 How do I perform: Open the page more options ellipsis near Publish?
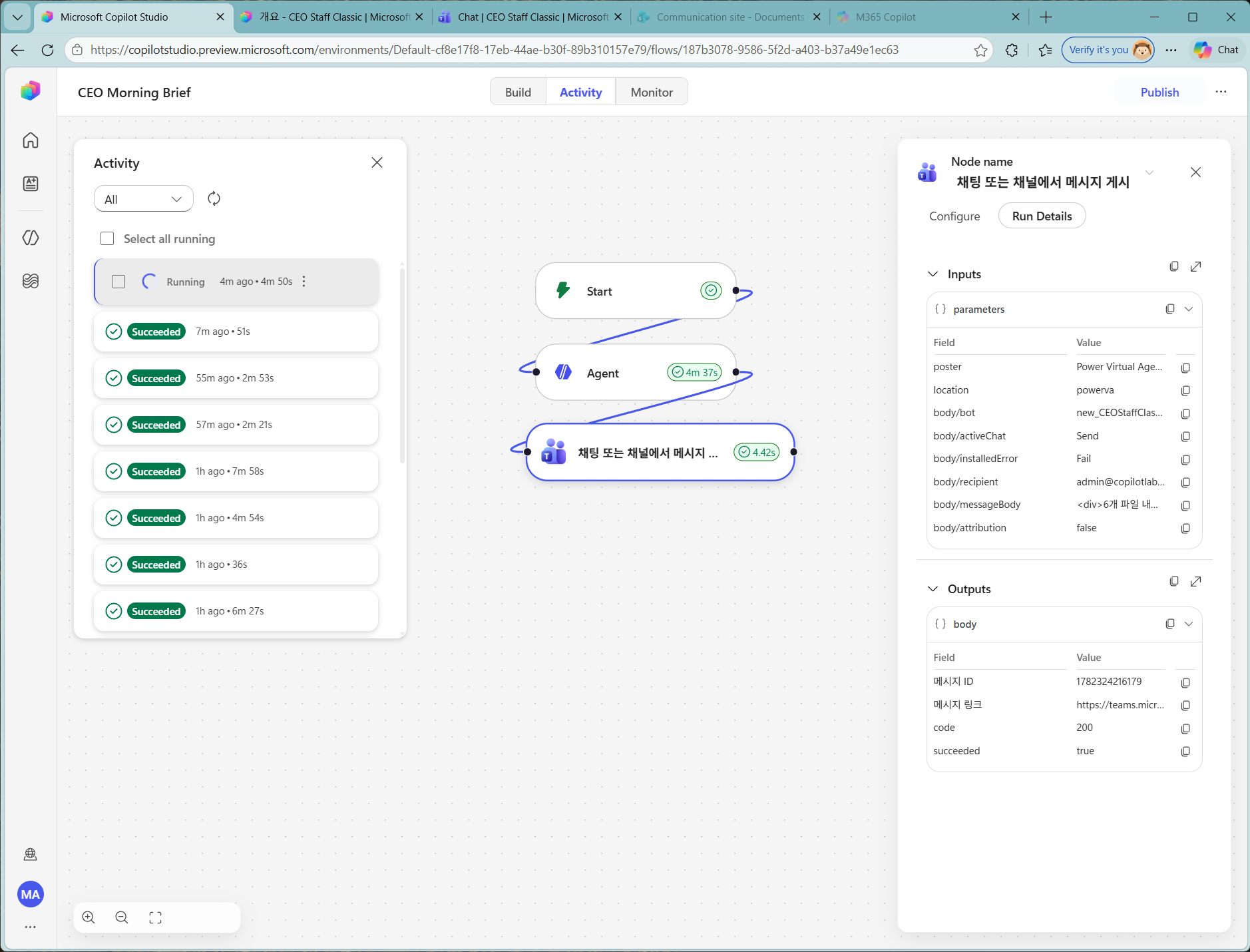click(1221, 92)
